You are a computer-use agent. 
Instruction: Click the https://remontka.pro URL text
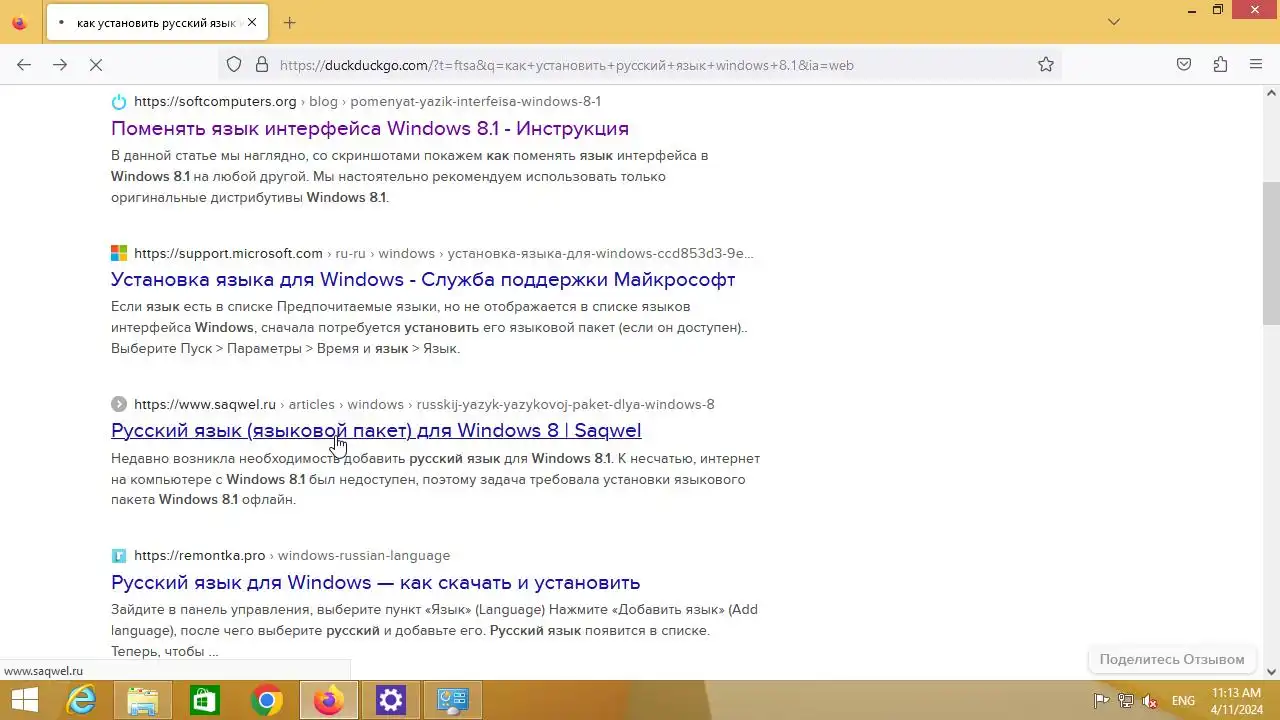coord(200,555)
